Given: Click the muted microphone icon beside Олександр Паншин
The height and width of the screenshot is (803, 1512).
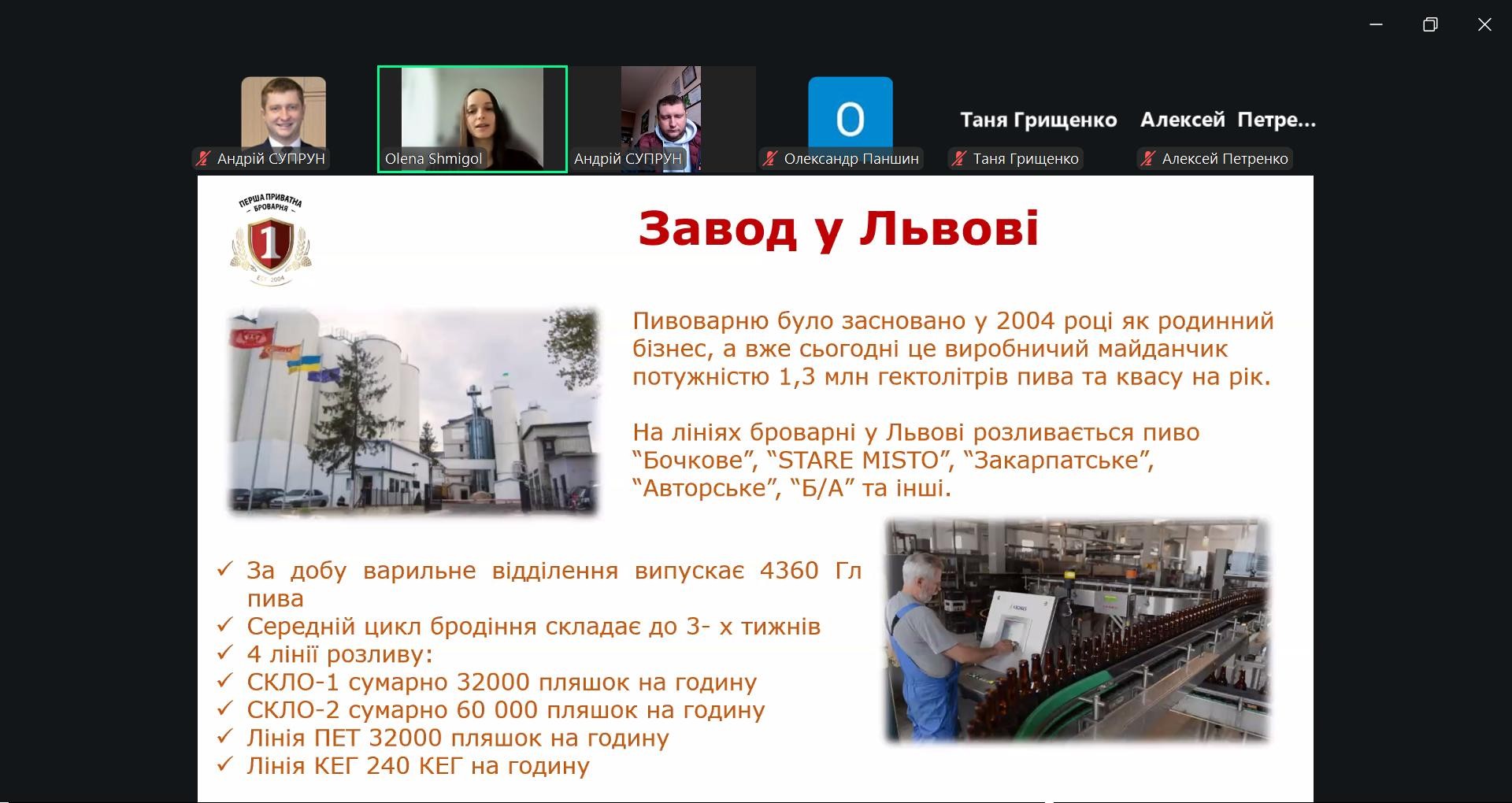Looking at the screenshot, I should tap(771, 159).
